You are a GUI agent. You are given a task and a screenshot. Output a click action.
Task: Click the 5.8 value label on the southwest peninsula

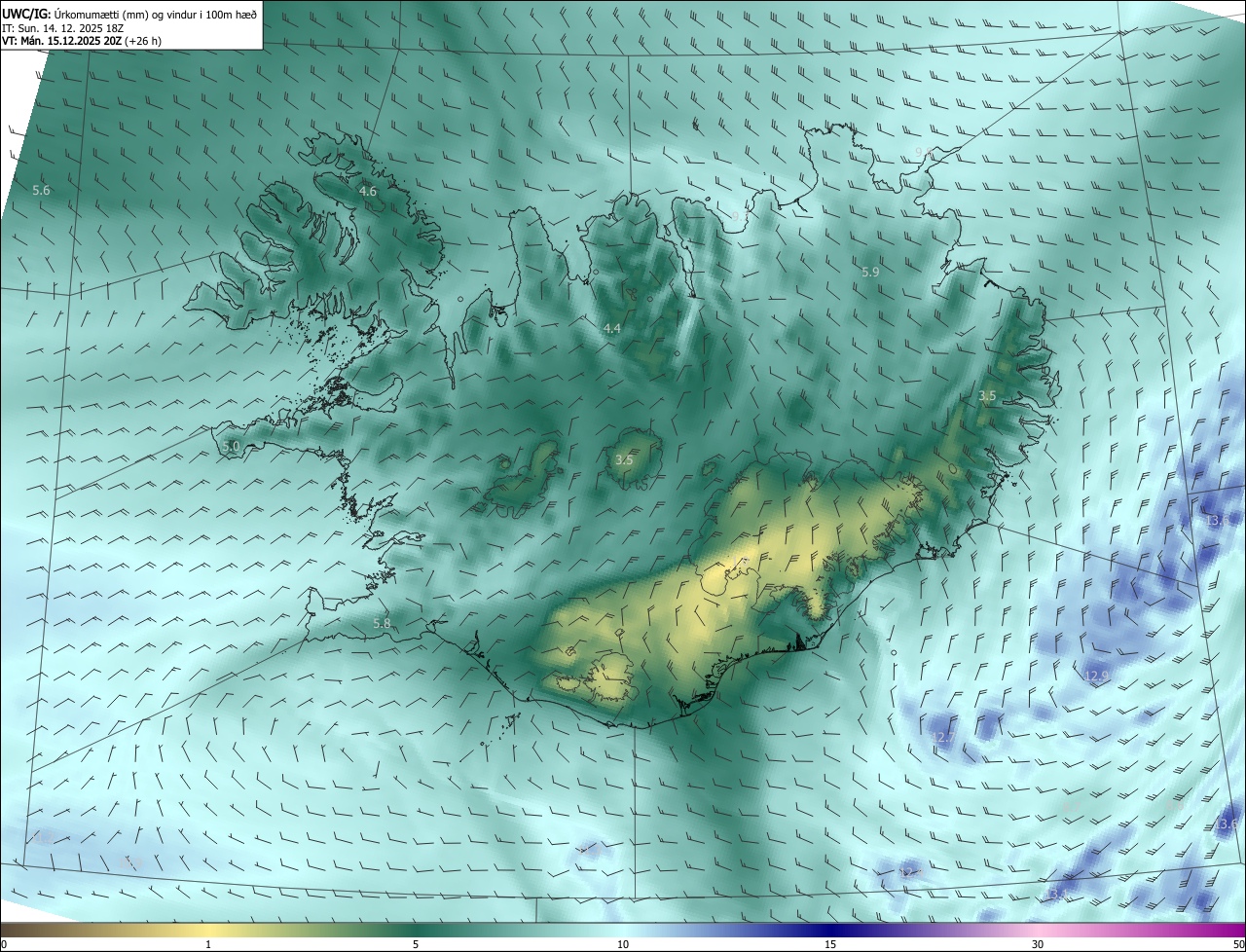tap(382, 623)
